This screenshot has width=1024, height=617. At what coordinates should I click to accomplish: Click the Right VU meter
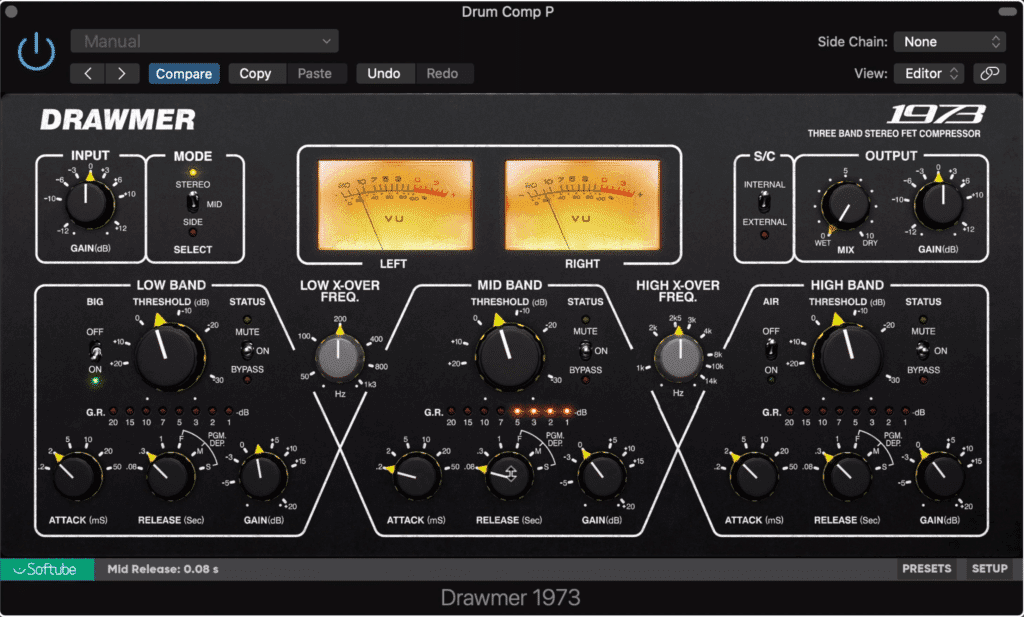click(582, 204)
